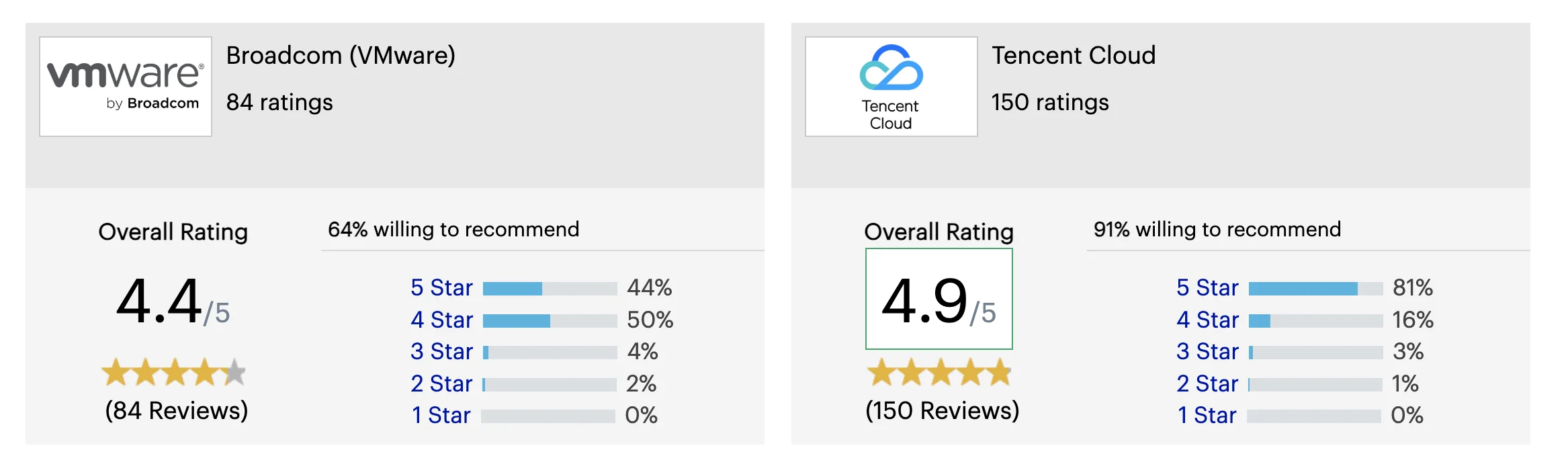The width and height of the screenshot is (1568, 462).
Task: Click Broadcom's gold star rating icons
Action: [x=174, y=372]
